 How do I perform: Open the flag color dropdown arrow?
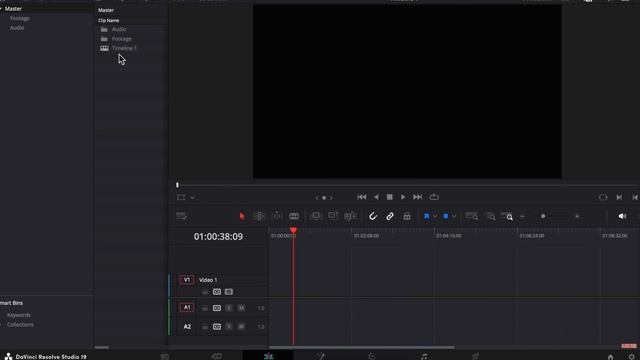click(x=435, y=216)
